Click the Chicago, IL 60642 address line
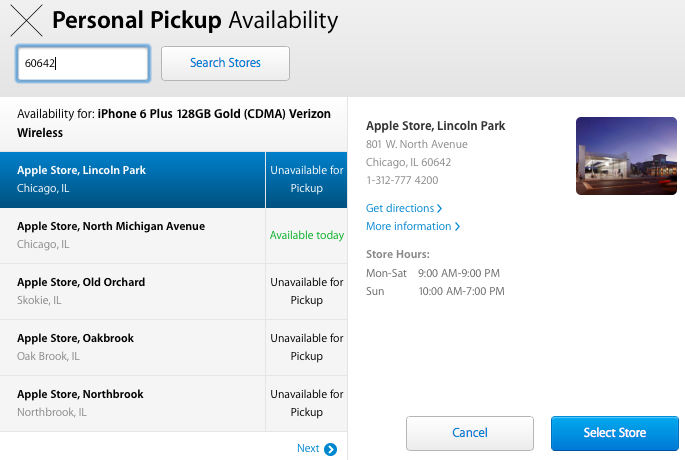 [408, 163]
